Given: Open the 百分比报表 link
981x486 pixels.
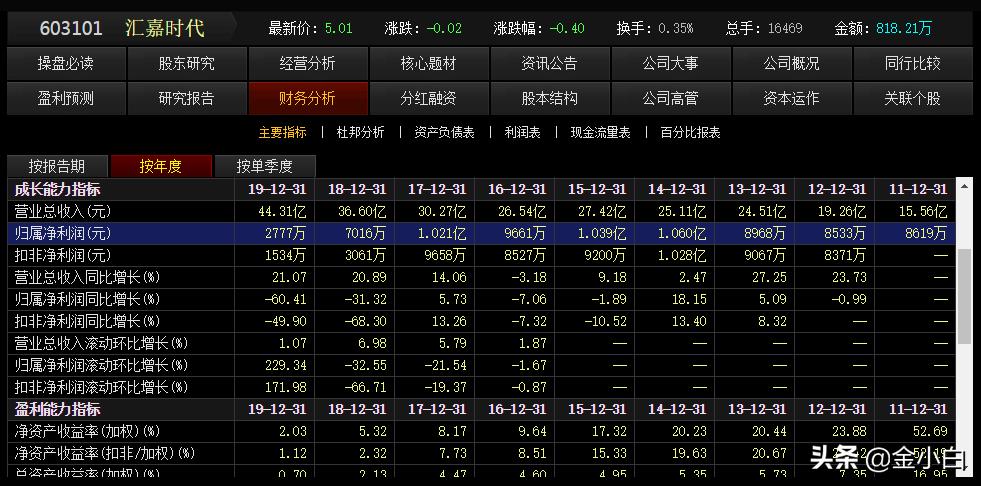Looking at the screenshot, I should (x=691, y=133).
